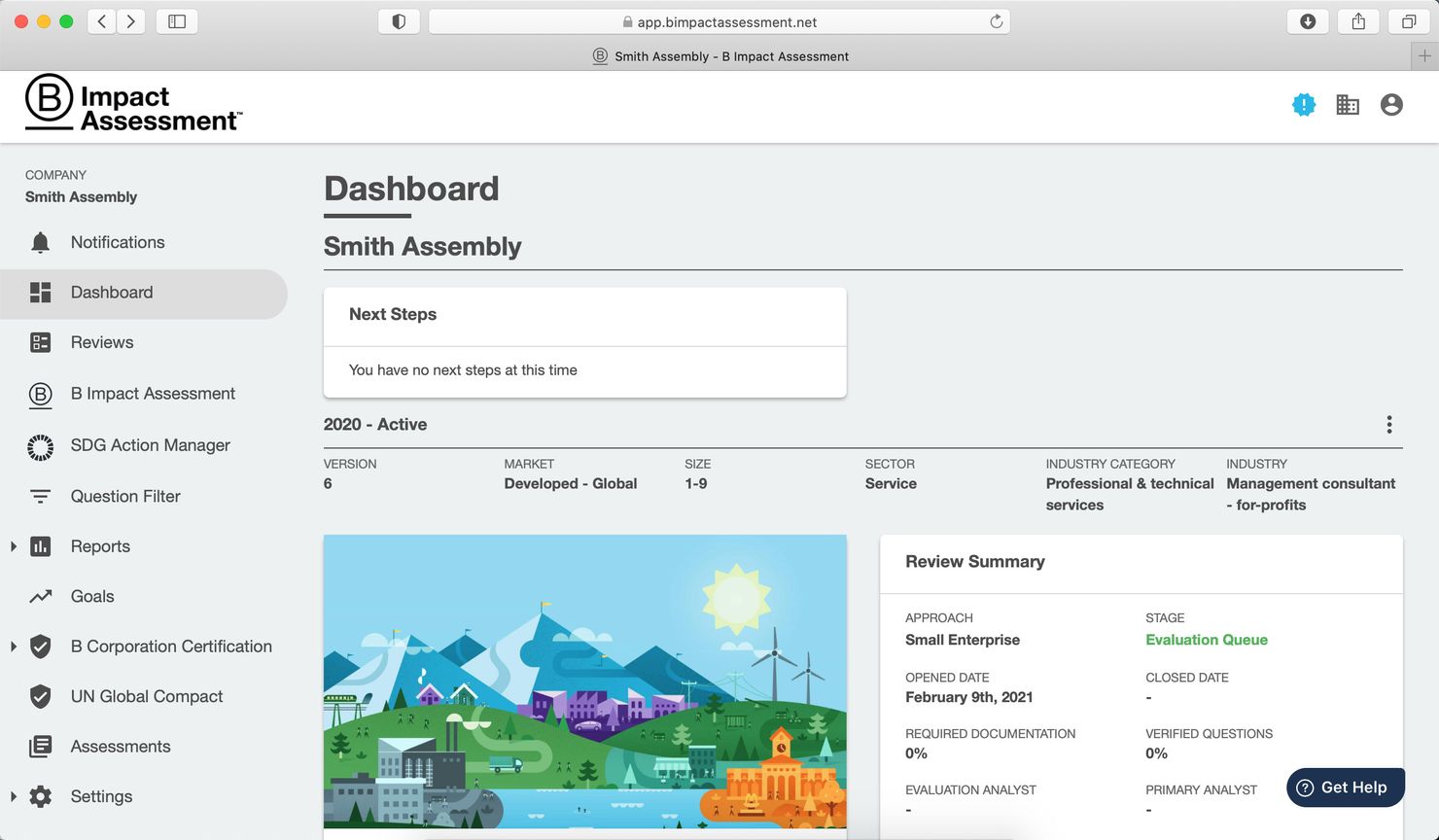Open the company building icon in the header
The height and width of the screenshot is (840, 1439).
pyautogui.click(x=1348, y=104)
